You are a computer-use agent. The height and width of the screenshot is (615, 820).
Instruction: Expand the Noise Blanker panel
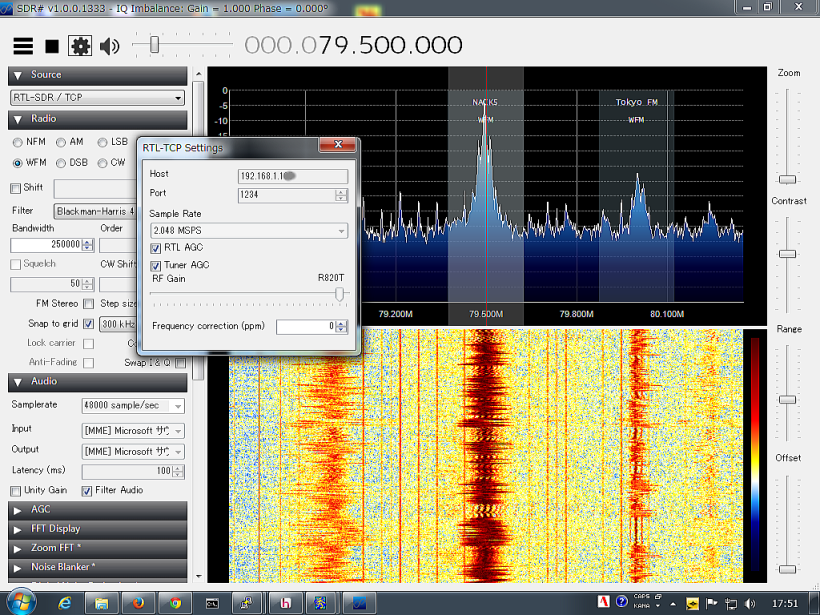98,567
